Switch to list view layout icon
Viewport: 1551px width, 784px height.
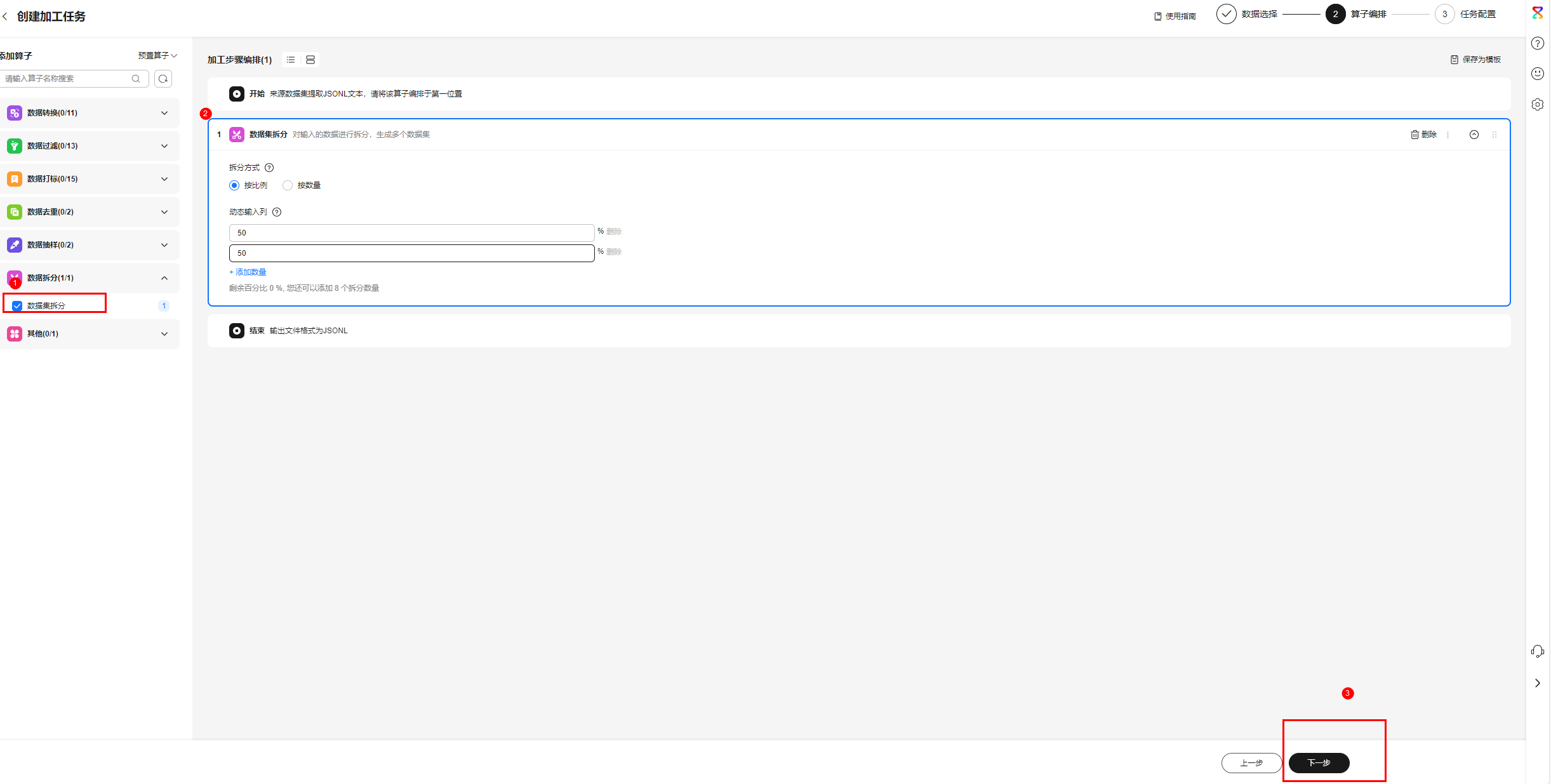[x=291, y=60]
